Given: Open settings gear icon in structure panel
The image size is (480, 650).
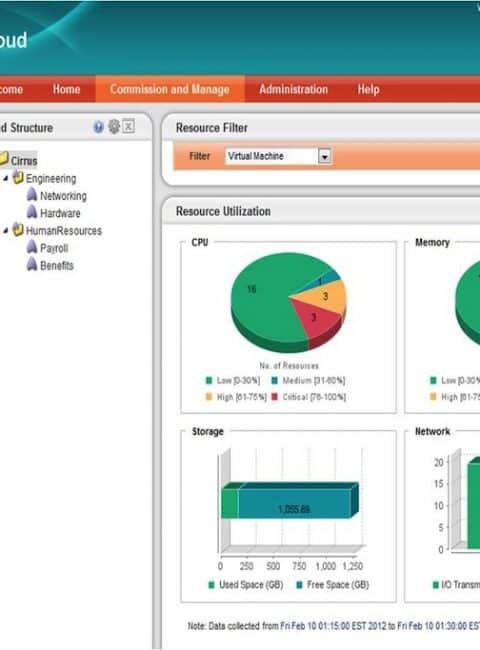Looking at the screenshot, I should [x=114, y=126].
